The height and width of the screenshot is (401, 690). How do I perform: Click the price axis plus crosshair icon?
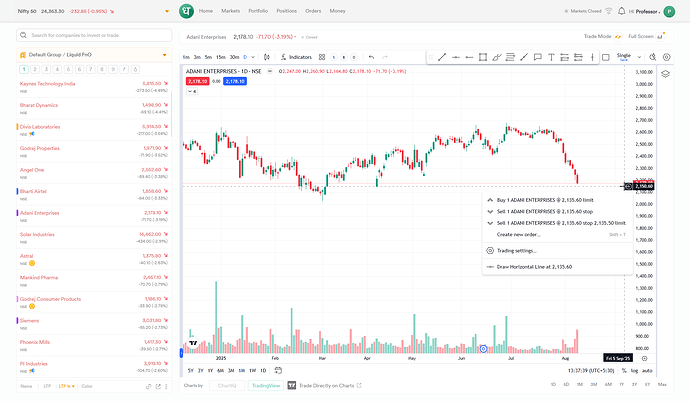628,187
